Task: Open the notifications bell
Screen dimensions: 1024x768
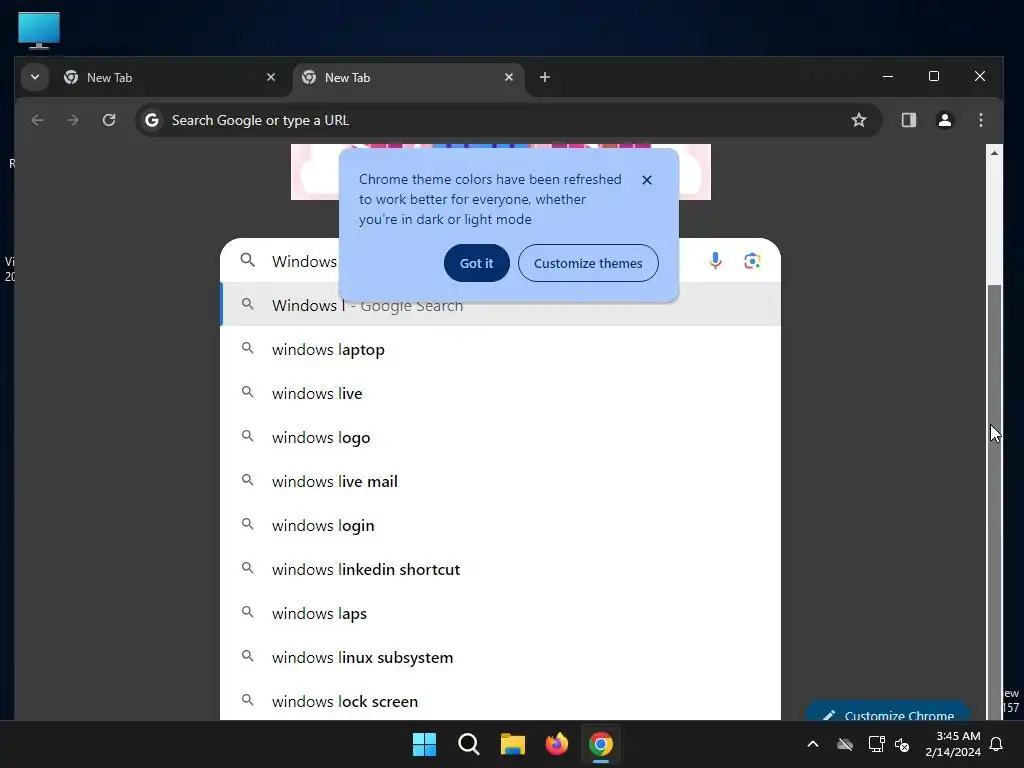Action: click(x=997, y=744)
